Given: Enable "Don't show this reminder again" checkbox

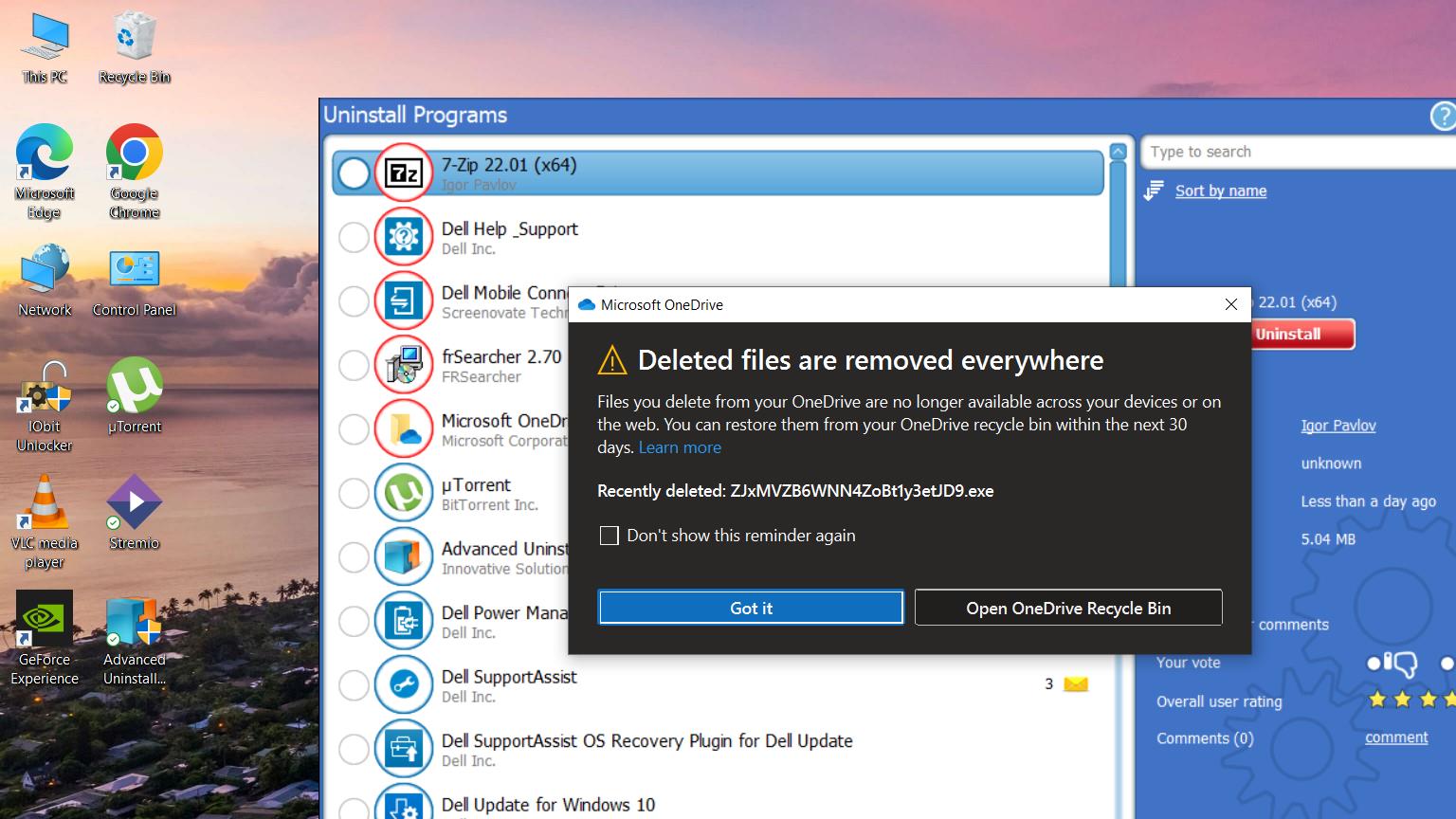Looking at the screenshot, I should (x=610, y=536).
